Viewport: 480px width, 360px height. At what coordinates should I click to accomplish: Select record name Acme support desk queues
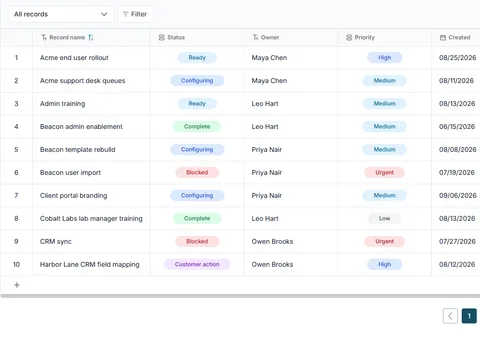click(82, 81)
